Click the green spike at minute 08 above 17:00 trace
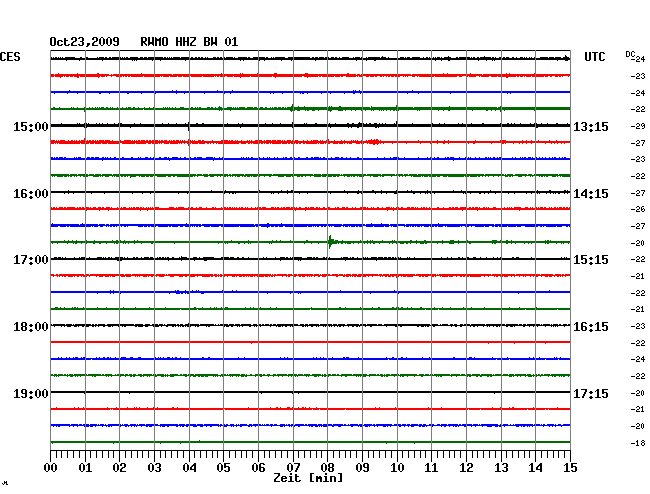 (x=330, y=242)
